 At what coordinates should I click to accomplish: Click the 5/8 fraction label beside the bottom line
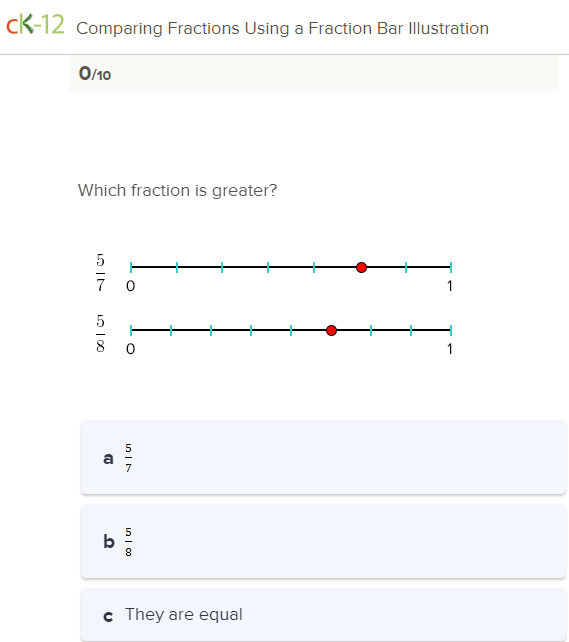pos(100,333)
